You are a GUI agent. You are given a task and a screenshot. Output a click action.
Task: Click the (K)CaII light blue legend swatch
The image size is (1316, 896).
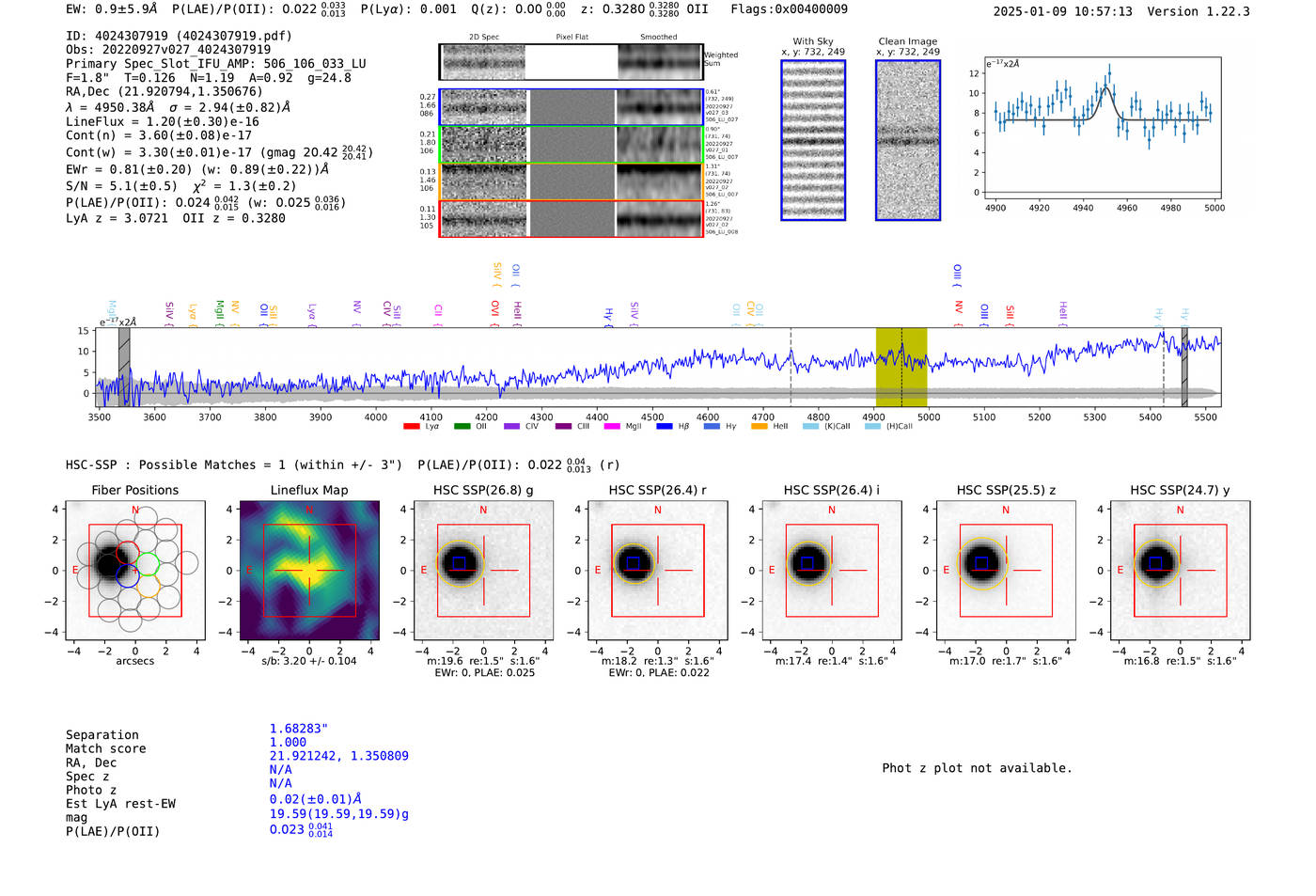pos(810,426)
